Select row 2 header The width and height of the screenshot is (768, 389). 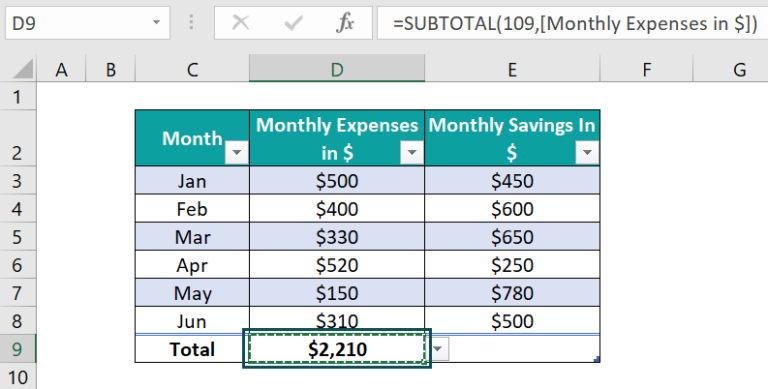click(18, 138)
